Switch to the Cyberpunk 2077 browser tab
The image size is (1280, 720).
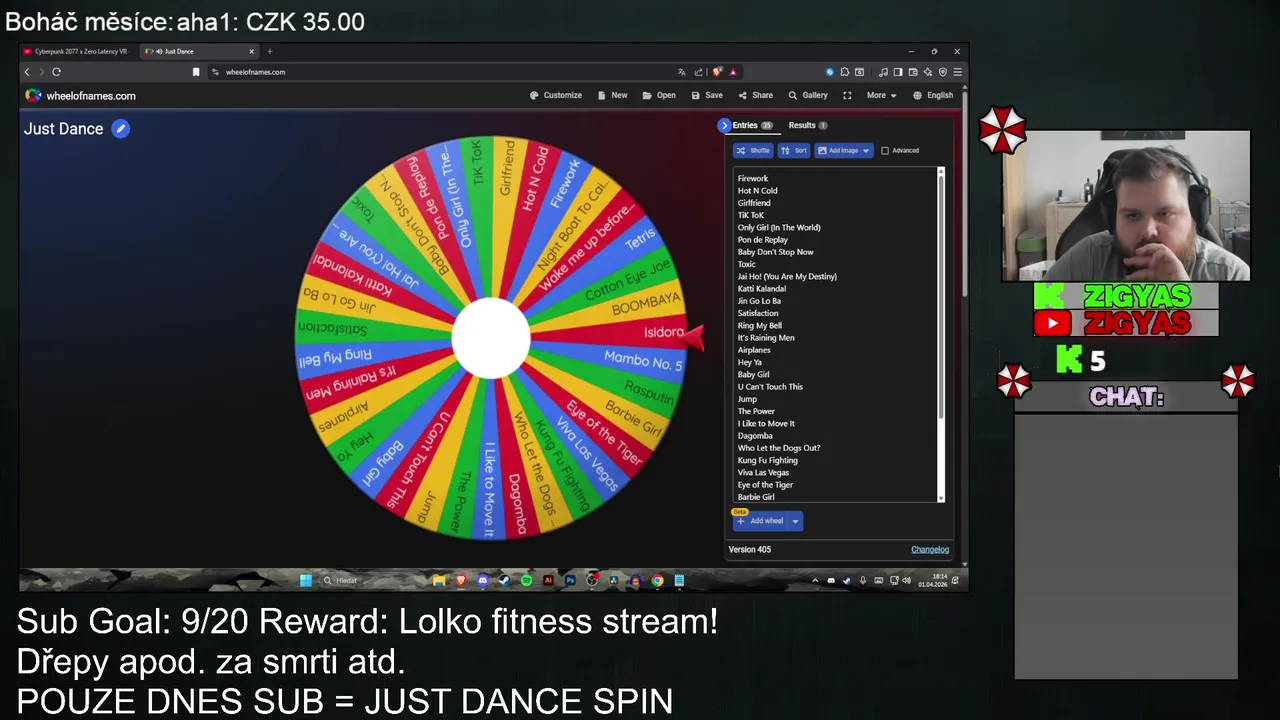click(80, 51)
